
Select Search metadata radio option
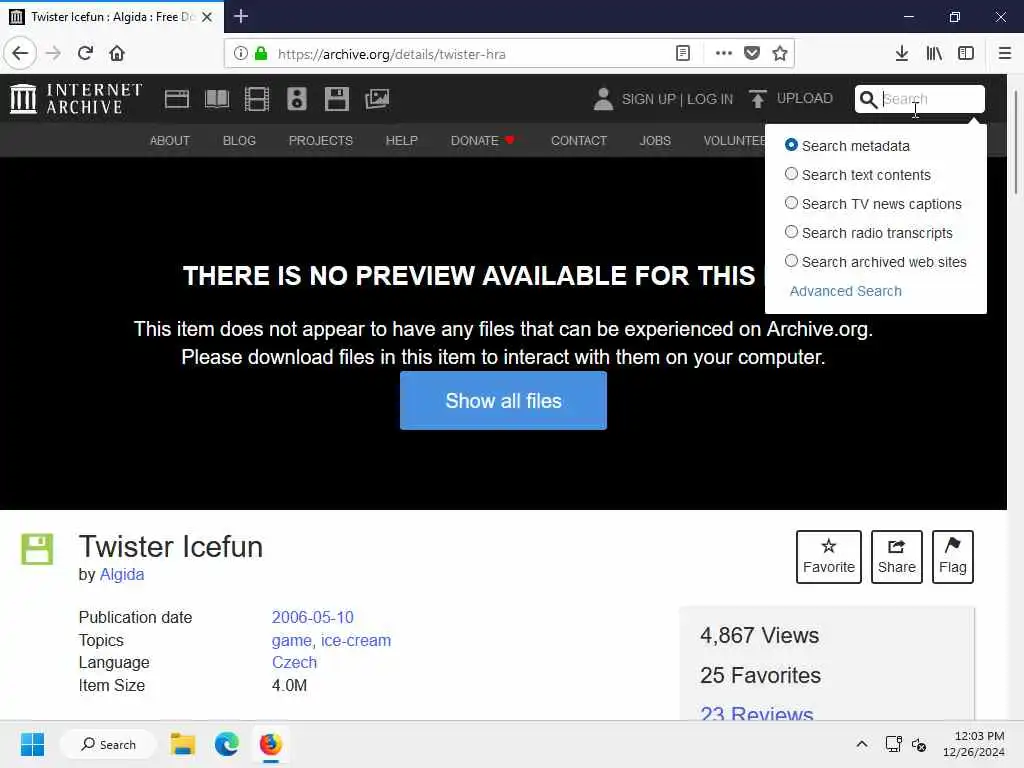coord(791,145)
